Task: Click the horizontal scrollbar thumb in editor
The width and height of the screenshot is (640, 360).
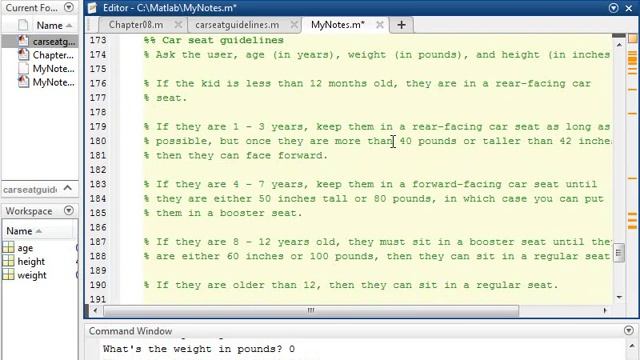Action: tap(311, 311)
